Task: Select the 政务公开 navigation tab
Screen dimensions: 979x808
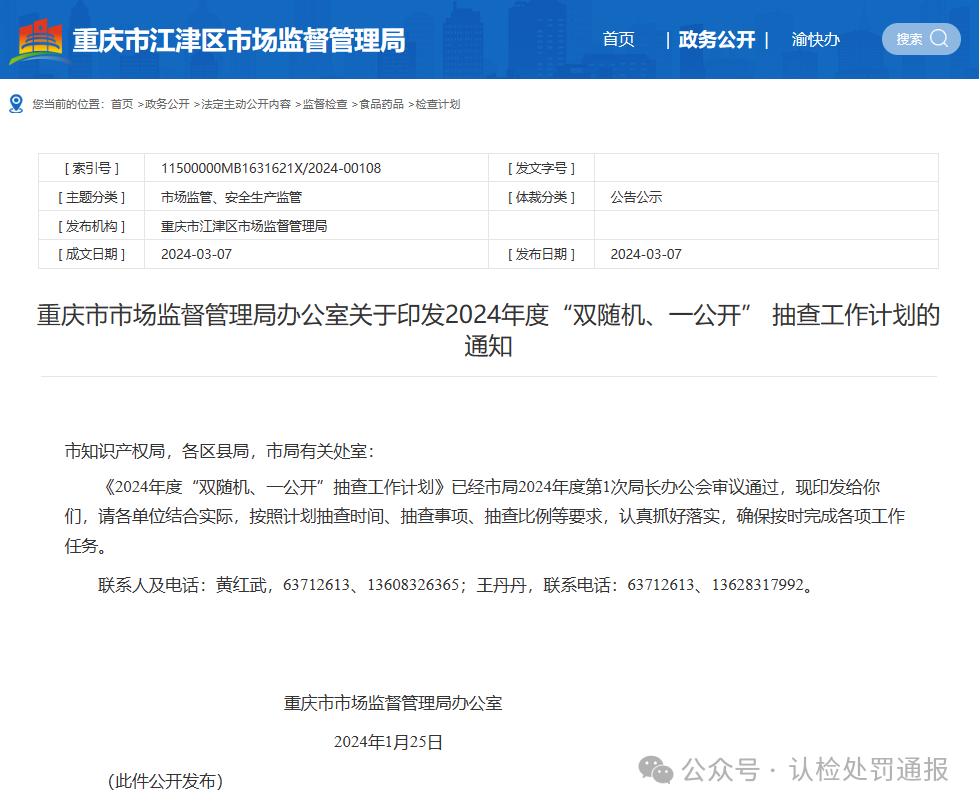Action: click(x=716, y=39)
